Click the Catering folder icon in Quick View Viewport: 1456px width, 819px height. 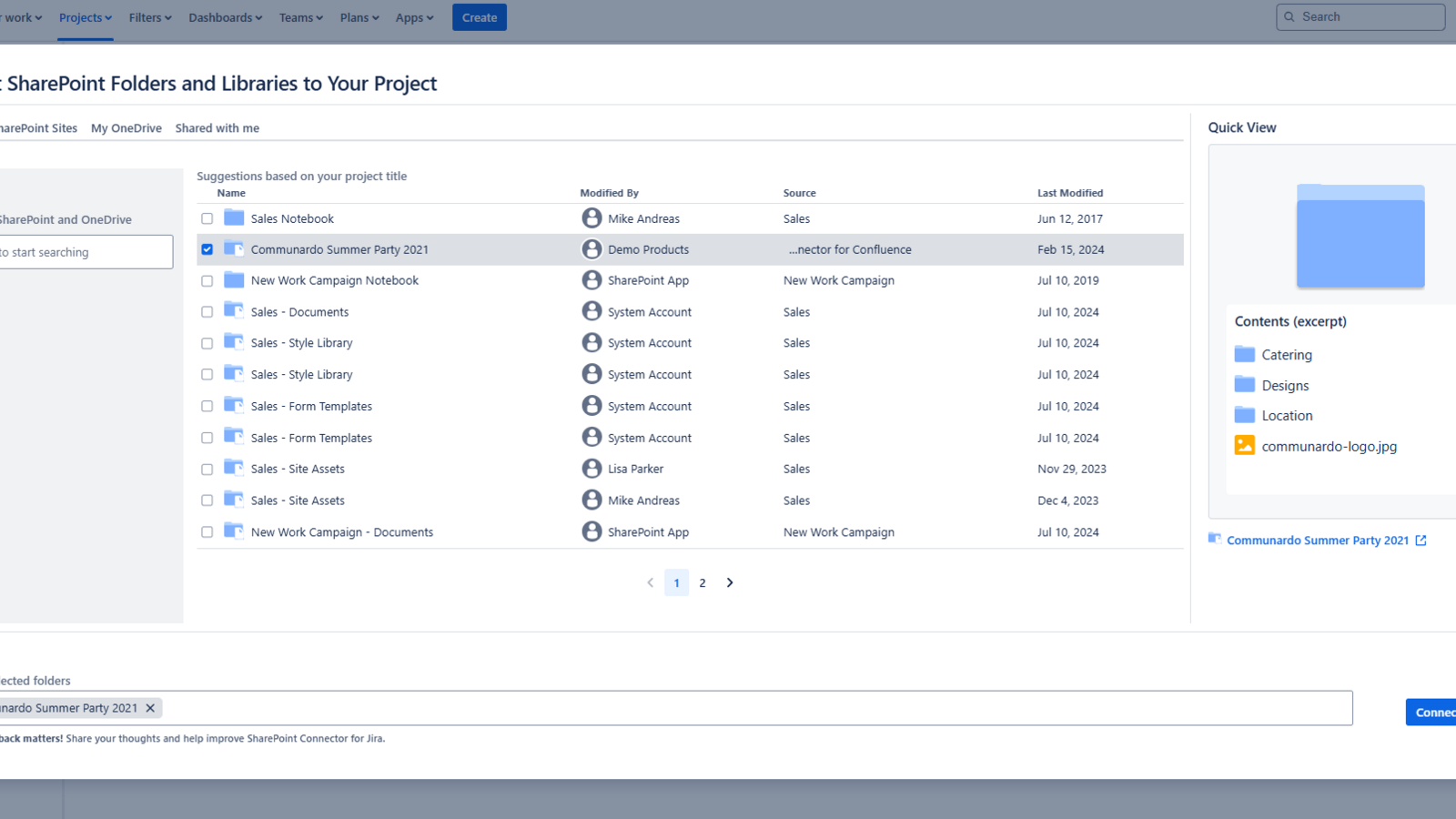point(1245,354)
